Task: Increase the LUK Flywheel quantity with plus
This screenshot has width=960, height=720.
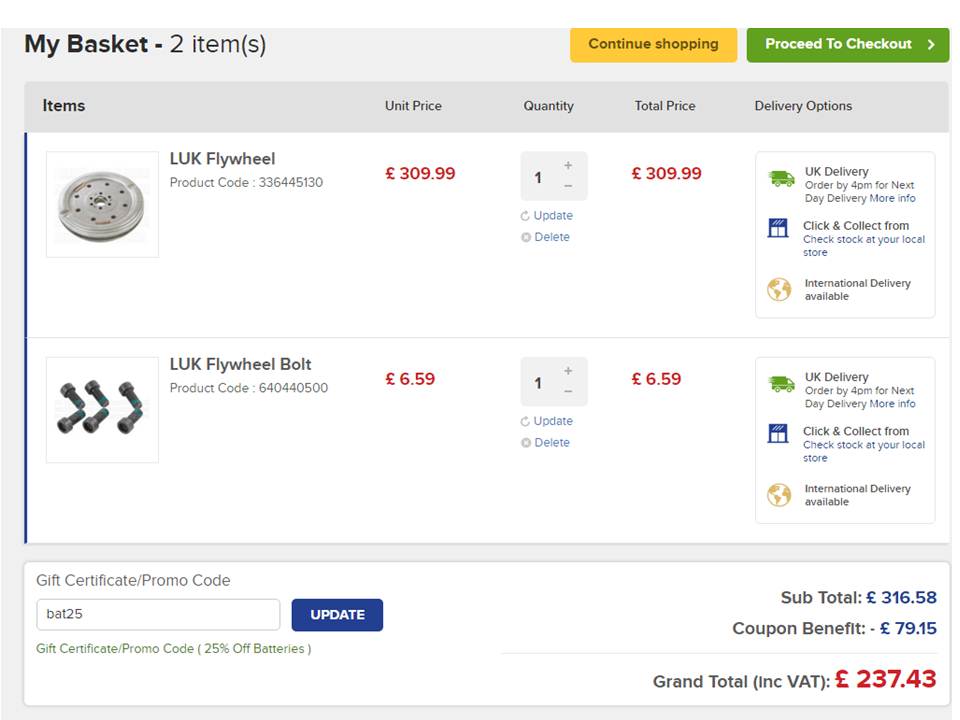Action: tap(568, 165)
